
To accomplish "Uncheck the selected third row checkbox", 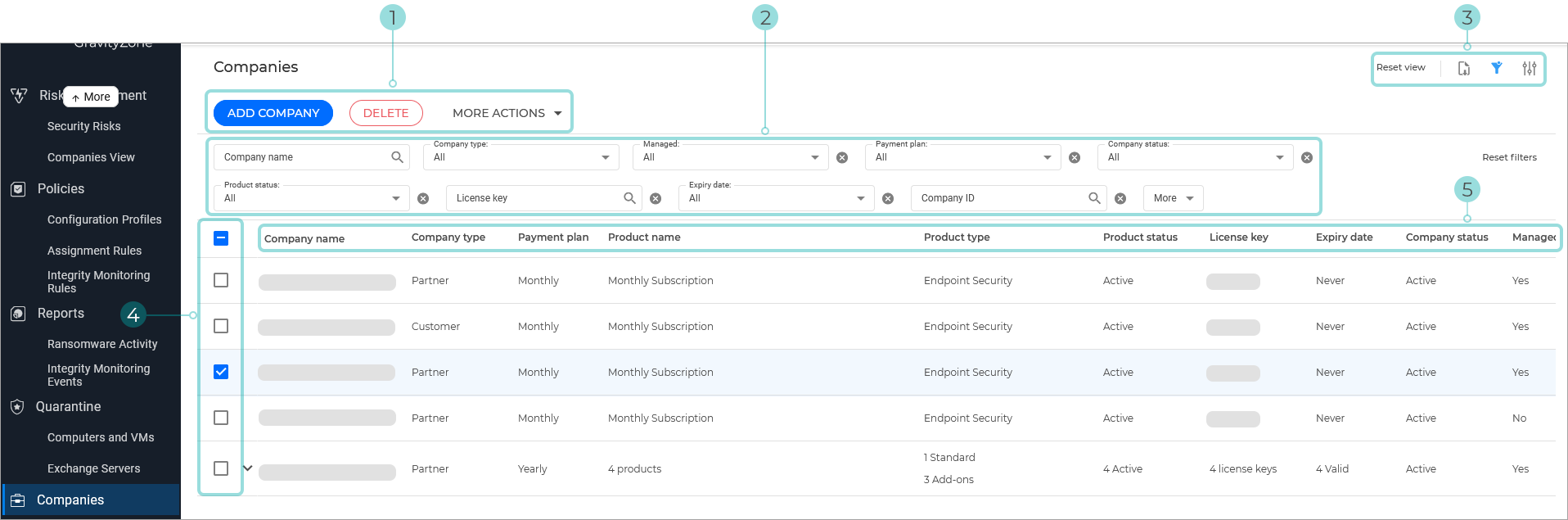I will (221, 372).
